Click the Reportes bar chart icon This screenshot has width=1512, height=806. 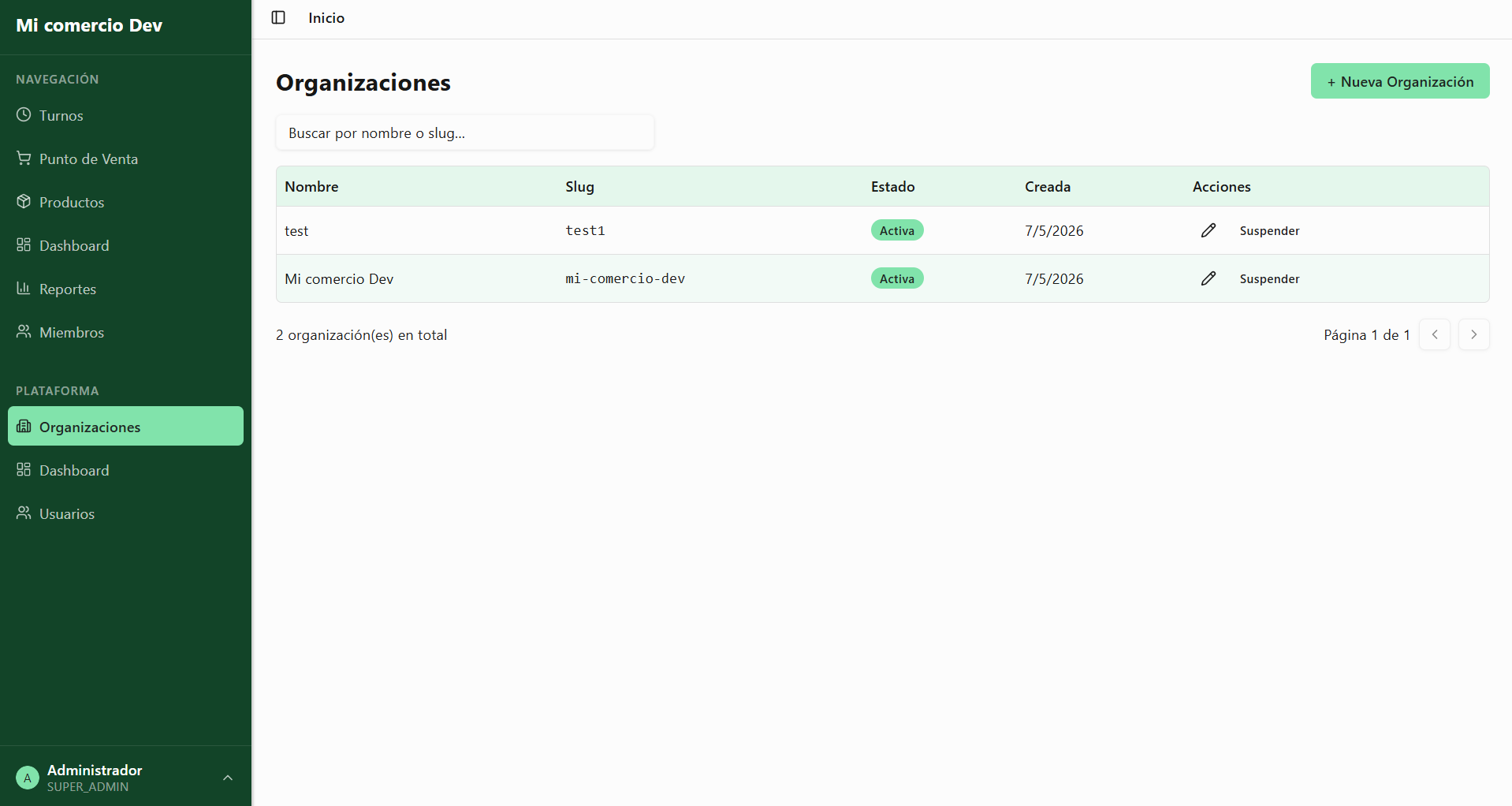coord(24,289)
